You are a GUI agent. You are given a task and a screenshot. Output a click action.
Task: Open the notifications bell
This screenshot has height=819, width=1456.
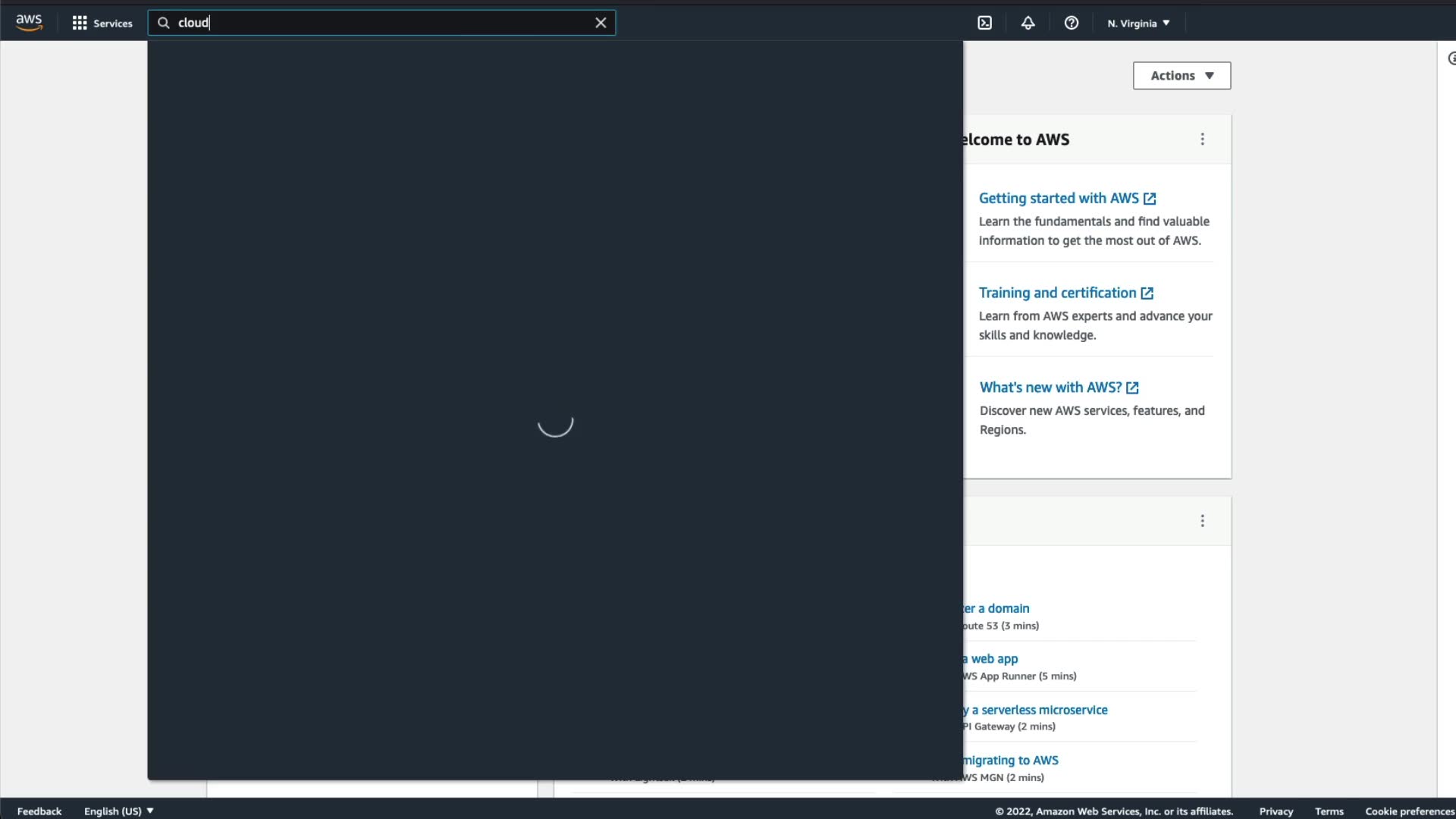tap(1028, 23)
